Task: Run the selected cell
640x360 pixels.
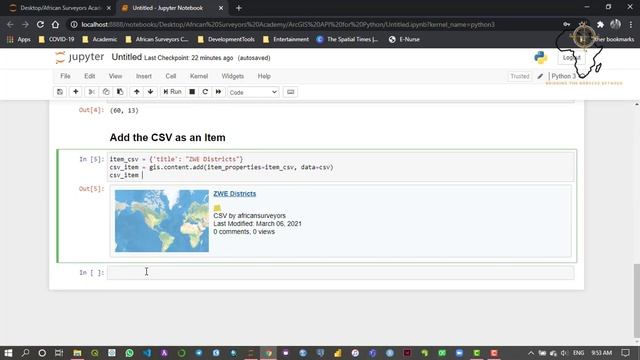Action: tap(172, 92)
